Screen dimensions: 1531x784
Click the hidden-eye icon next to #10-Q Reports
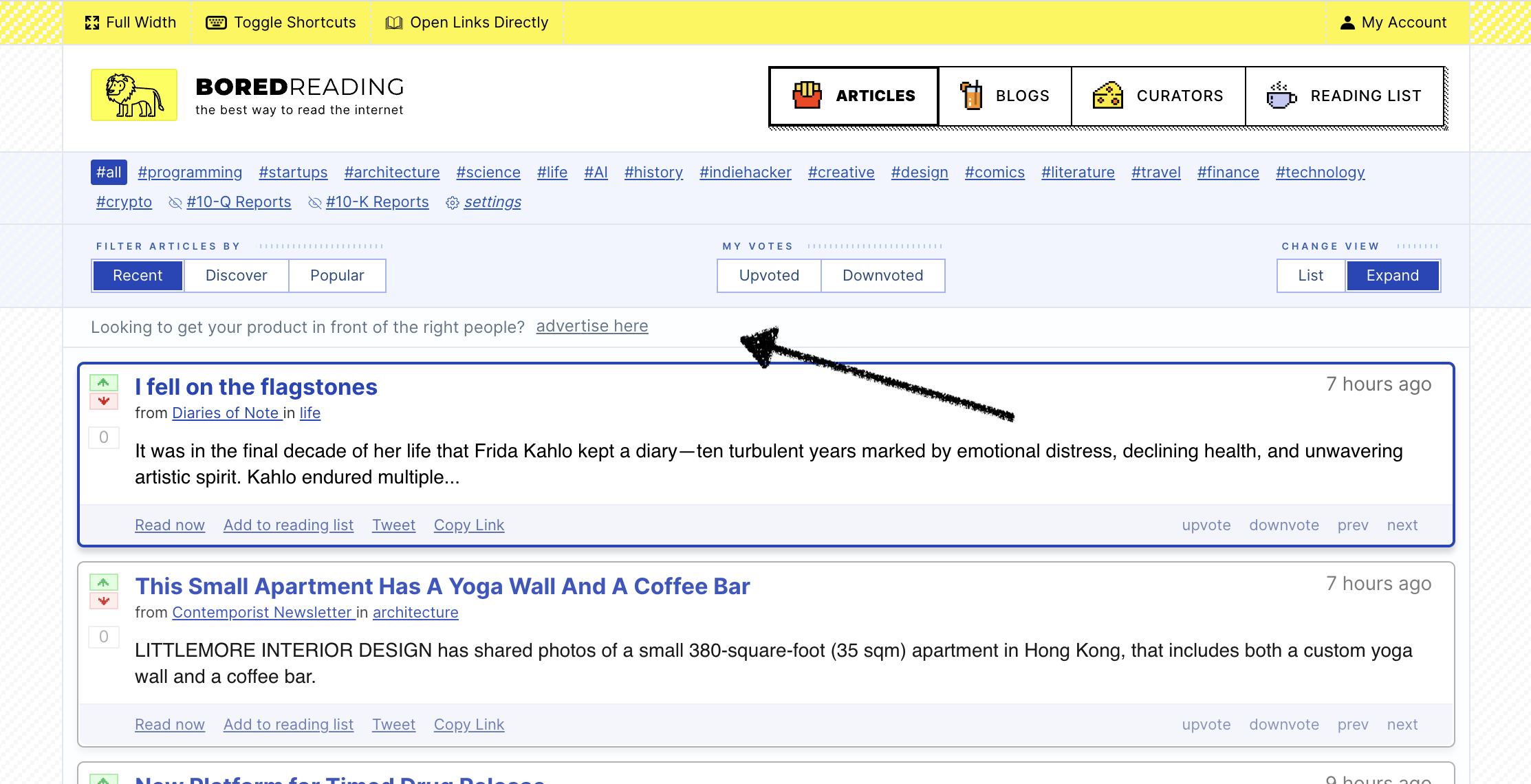click(175, 203)
